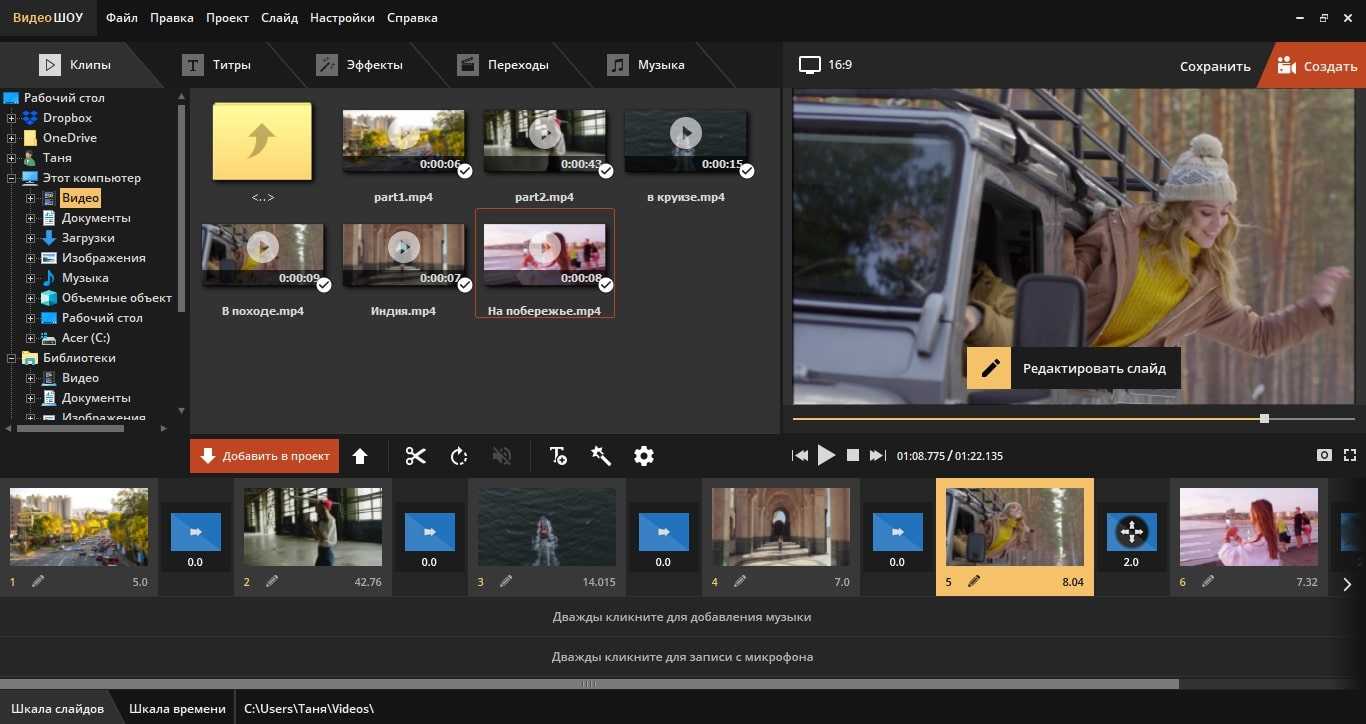Enter fullscreen preview mode
The width and height of the screenshot is (1366, 724).
coord(1349,455)
